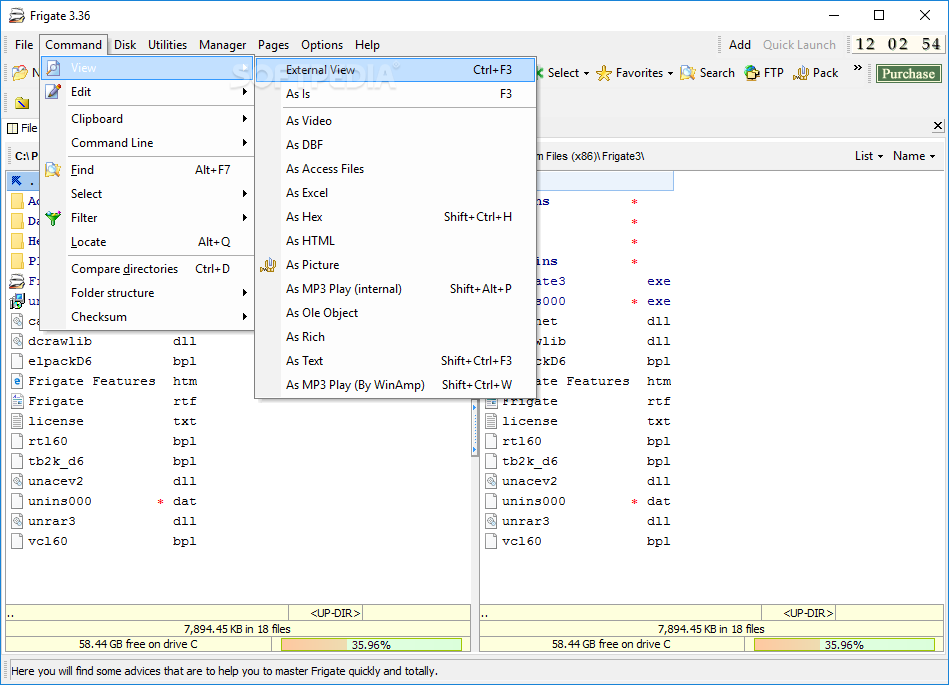Click the Add quick launch button
The width and height of the screenshot is (949, 685).
(x=740, y=45)
